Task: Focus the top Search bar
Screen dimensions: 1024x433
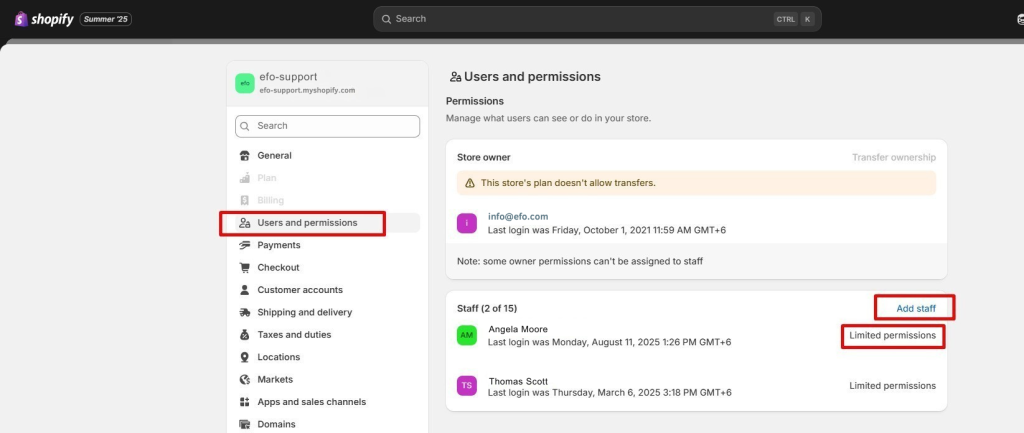Action: pyautogui.click(x=597, y=19)
